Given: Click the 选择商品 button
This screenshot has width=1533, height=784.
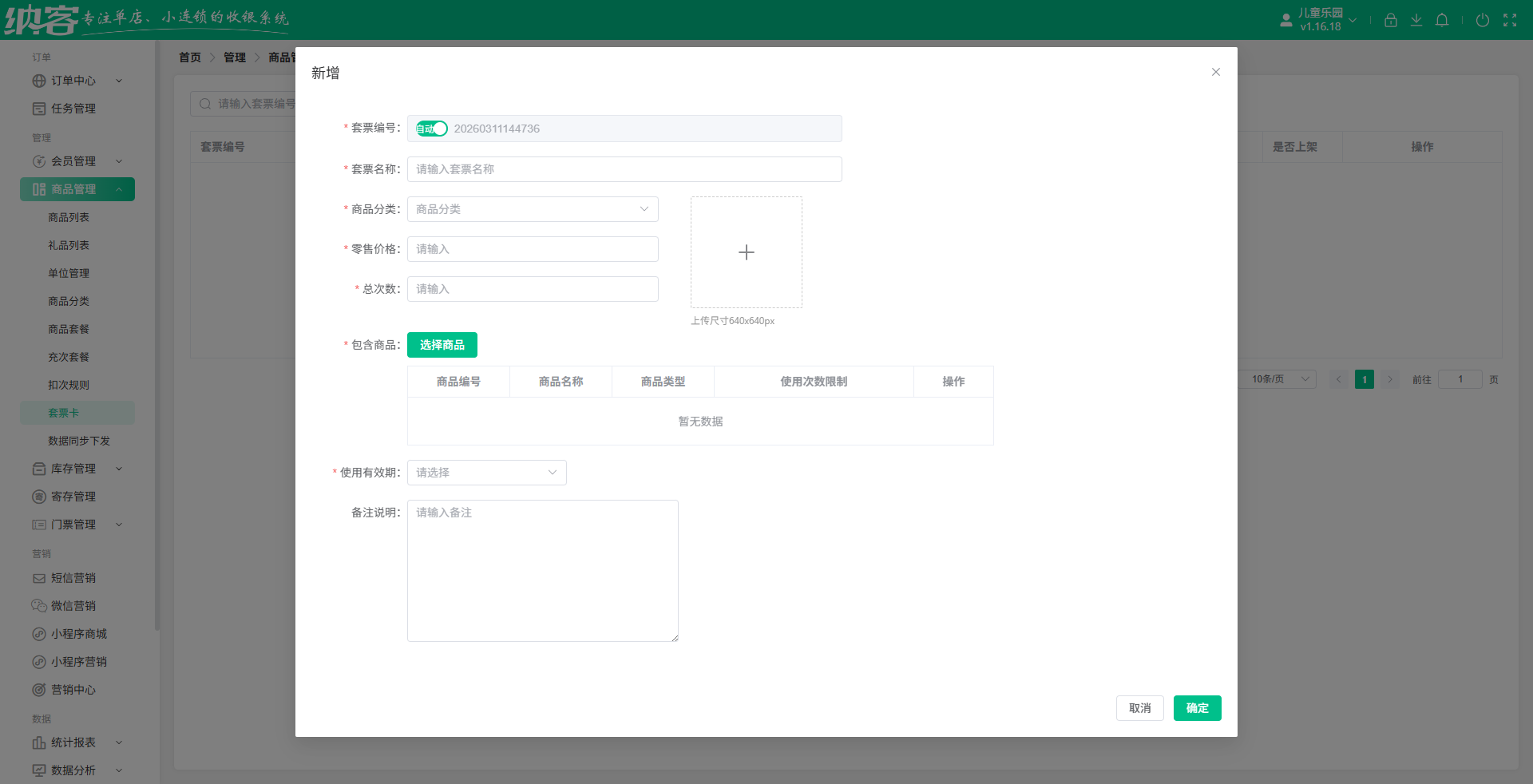Looking at the screenshot, I should click(442, 345).
